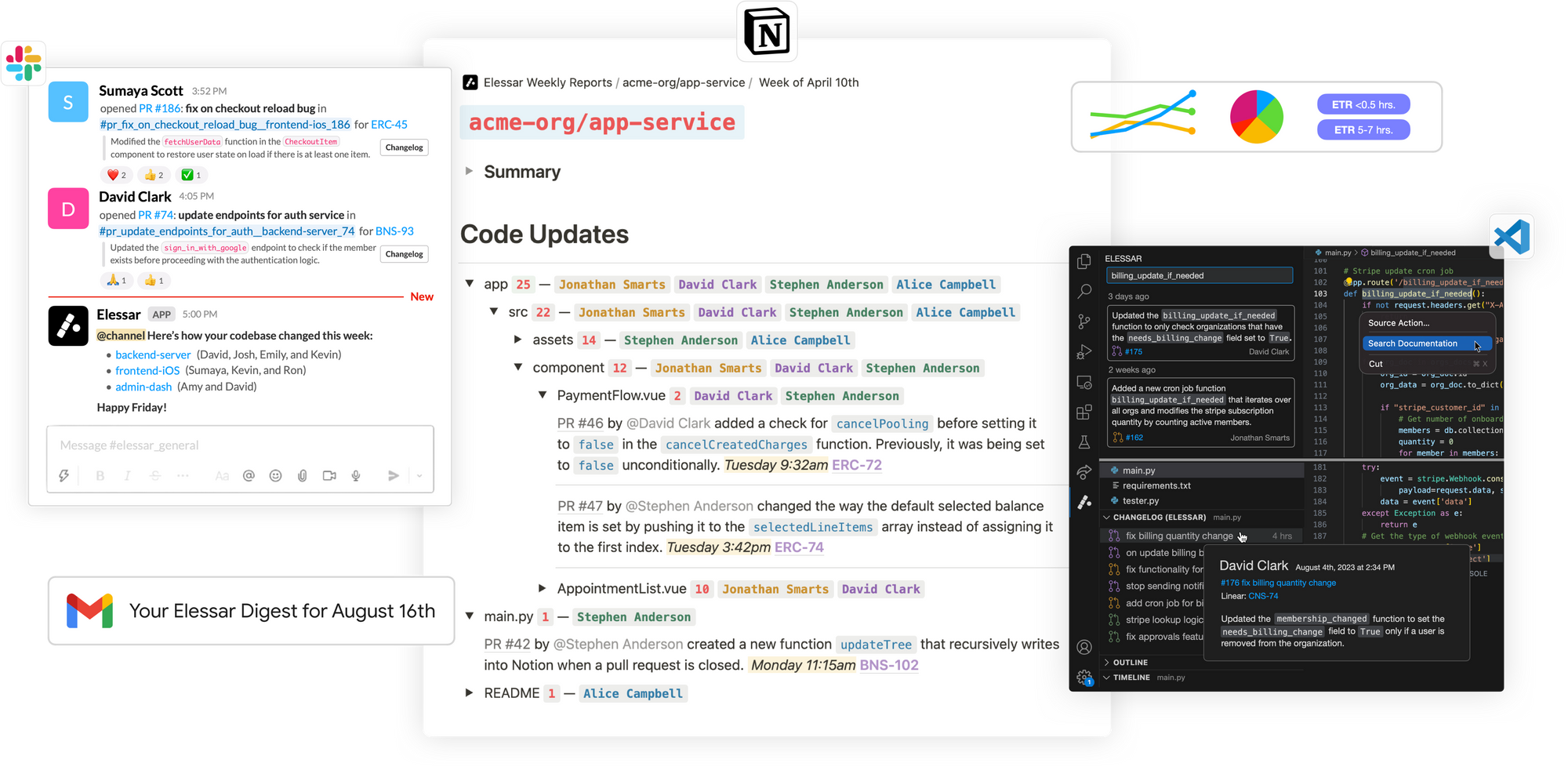Click the lightning shortcuts icon in Slack composer
Screen dimensions: 1568x767
pos(64,475)
